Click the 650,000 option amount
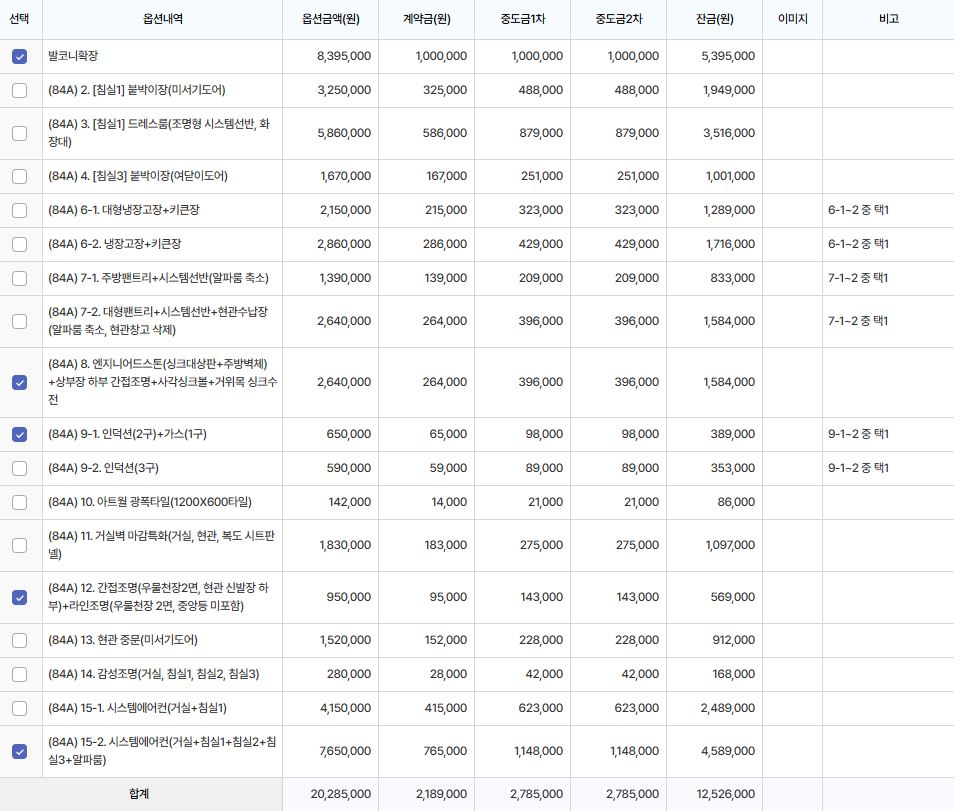Screen dimensions: 958x811 tap(348, 435)
